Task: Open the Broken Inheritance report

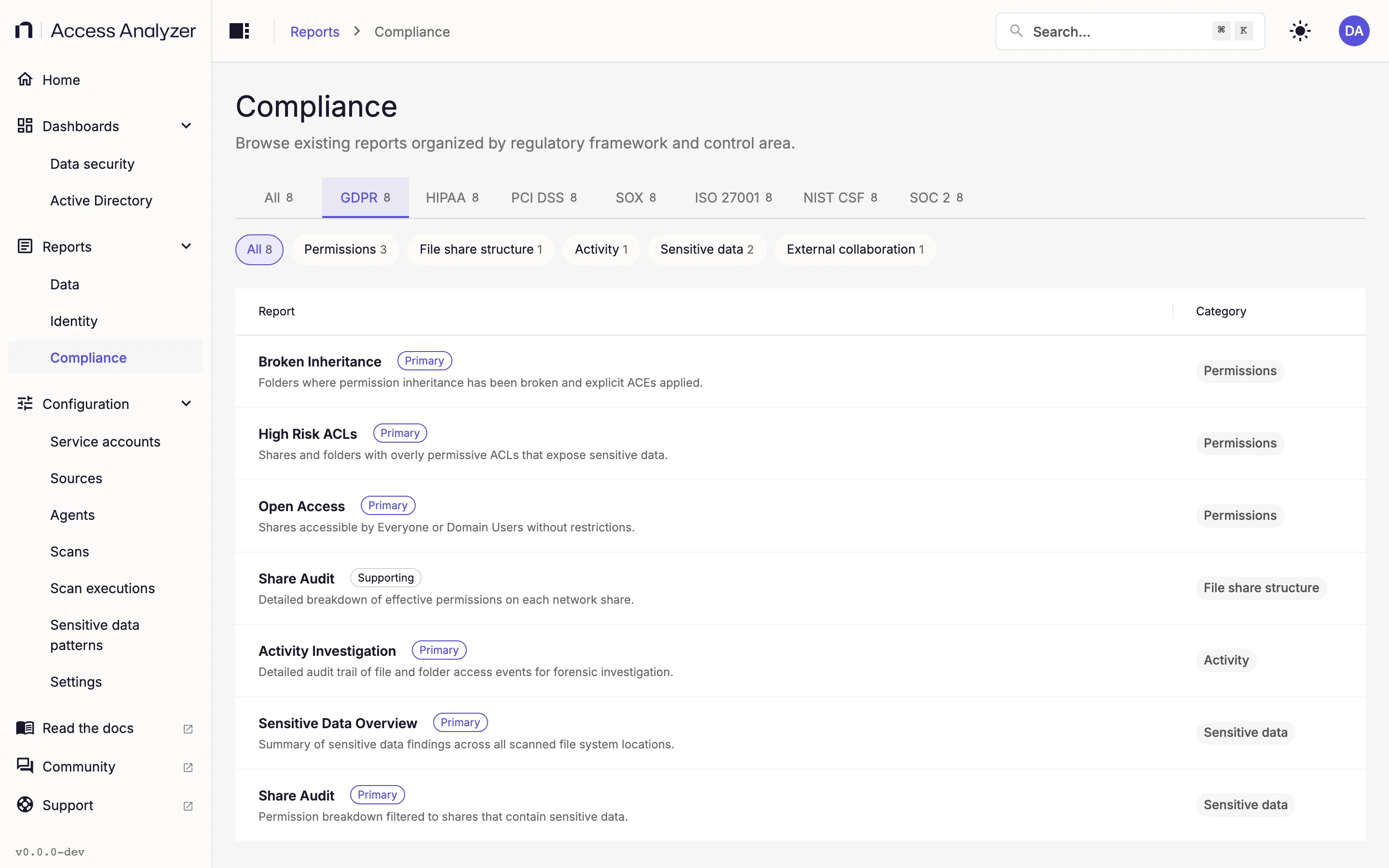Action: (x=320, y=362)
